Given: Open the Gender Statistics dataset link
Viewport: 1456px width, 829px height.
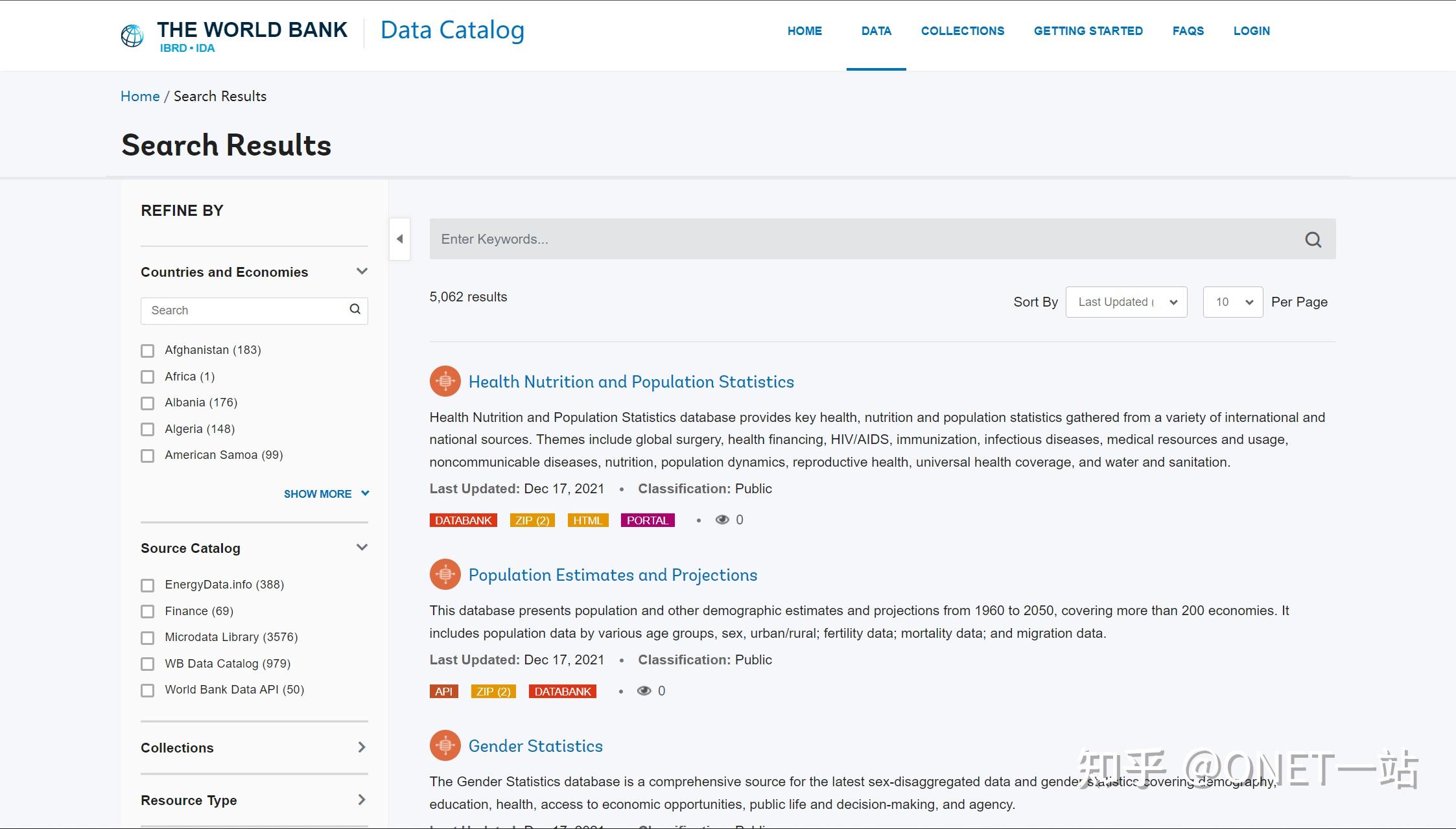Looking at the screenshot, I should [535, 746].
